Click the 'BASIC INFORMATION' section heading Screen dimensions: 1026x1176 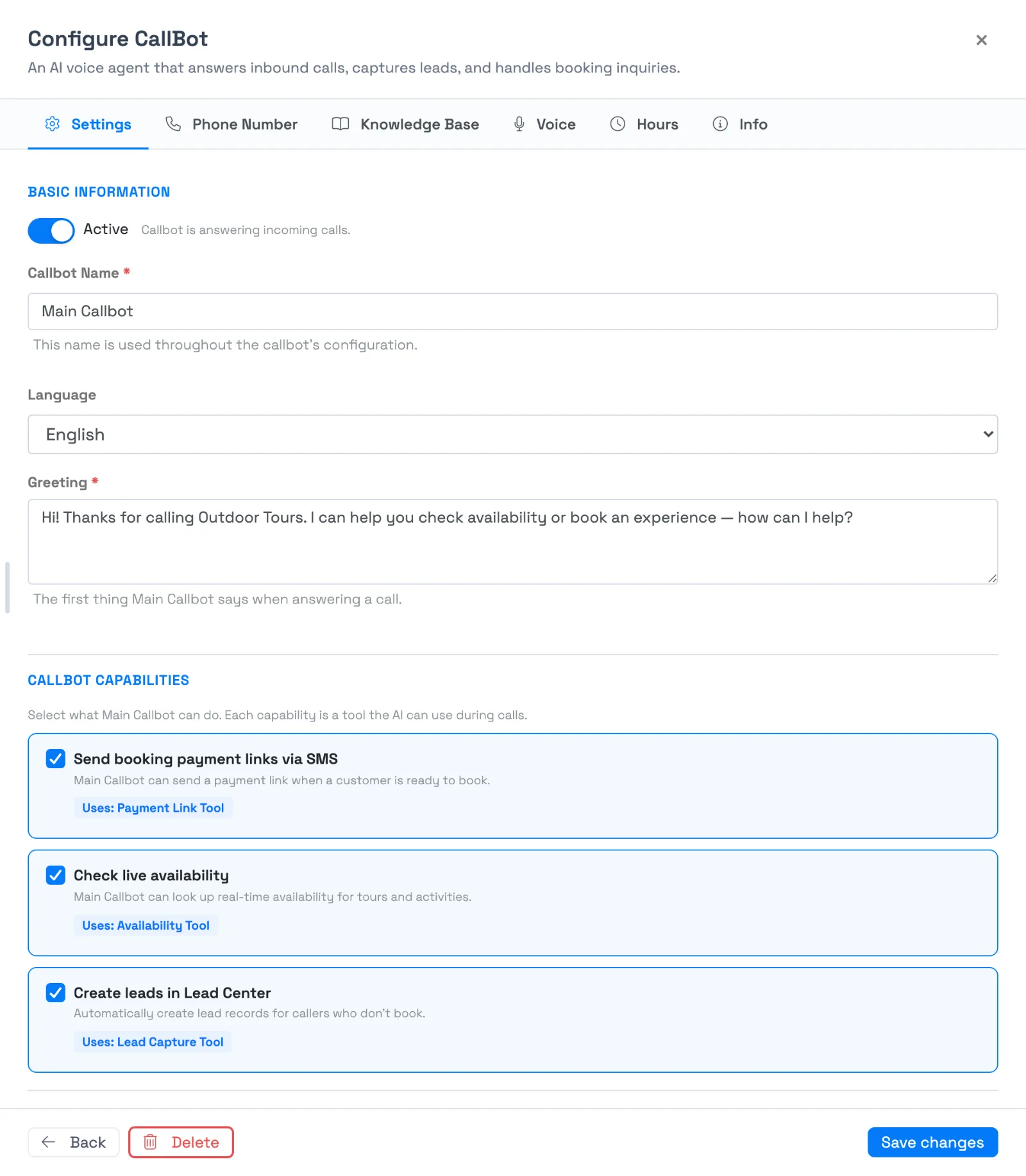coord(99,192)
